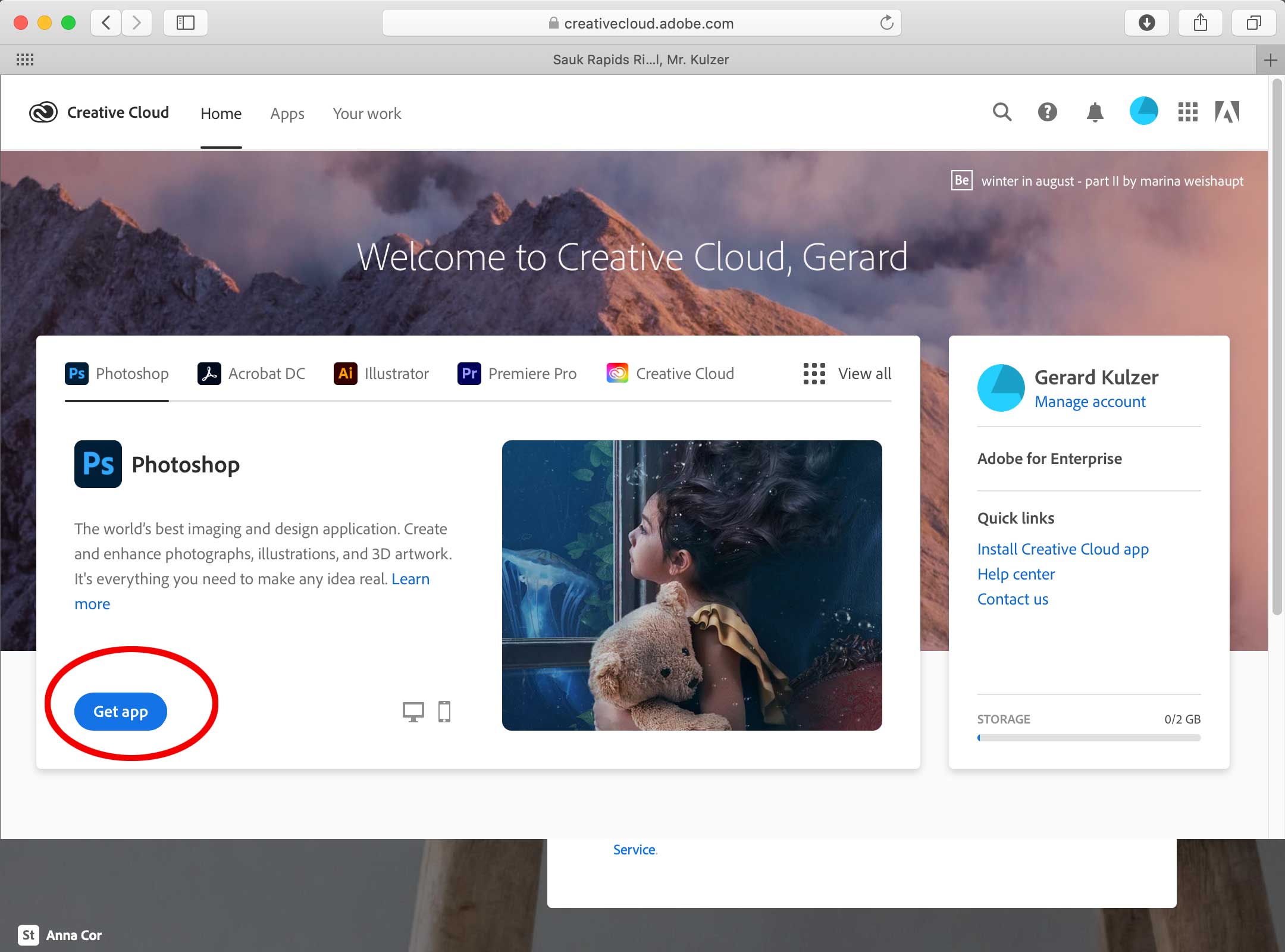Click the Photoshop girl with teddy artwork
The width and height of the screenshot is (1285, 952).
click(x=692, y=585)
